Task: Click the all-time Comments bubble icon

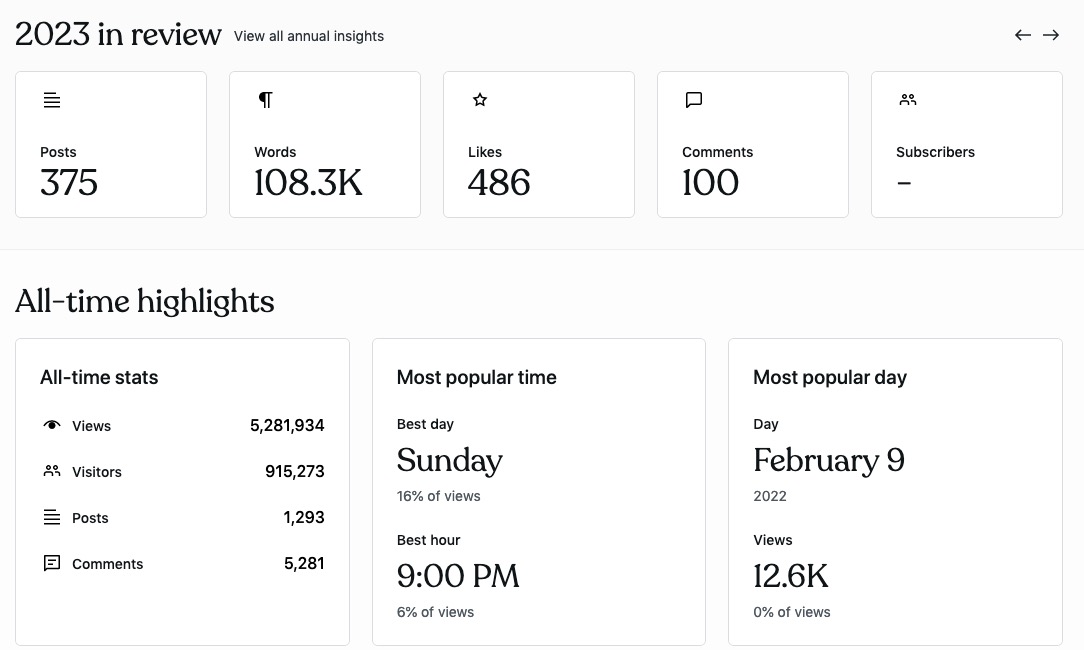Action: coord(52,564)
